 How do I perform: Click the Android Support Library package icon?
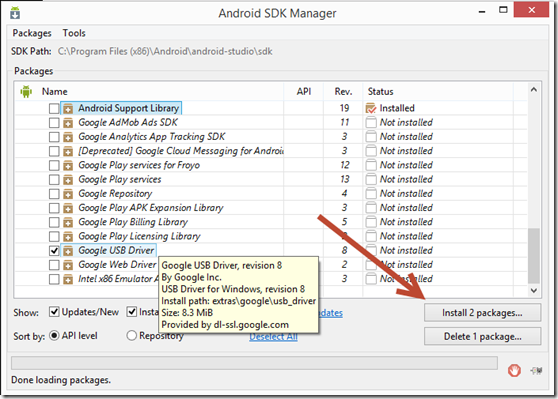[x=68, y=108]
